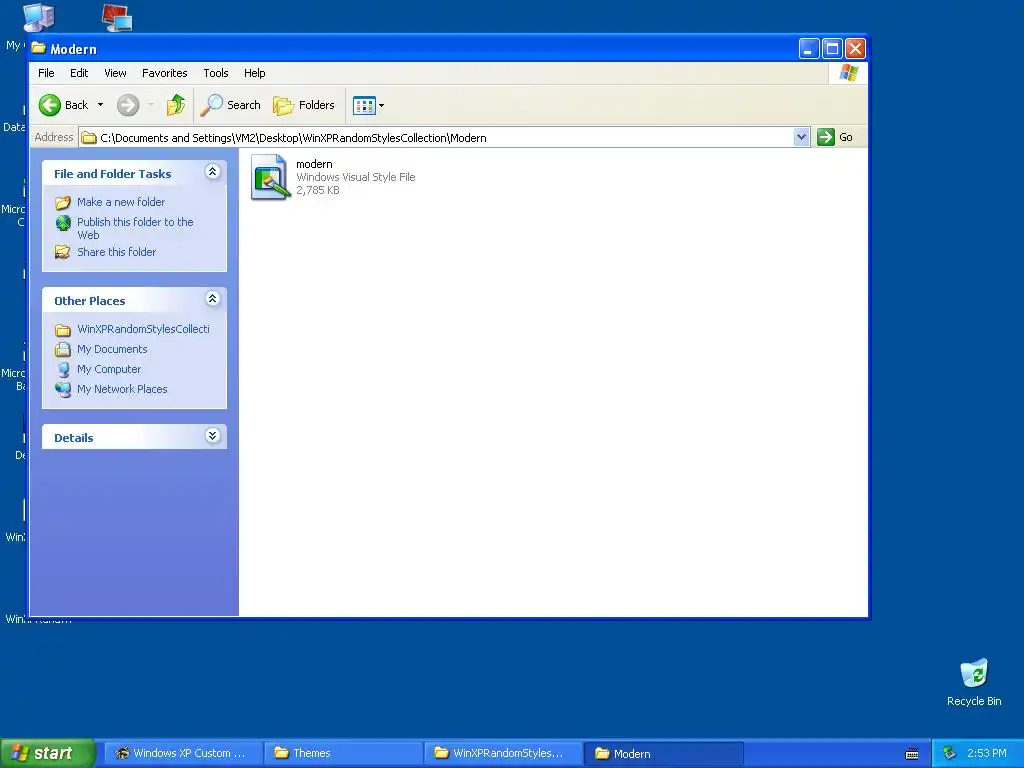Expand the Details panel

click(x=212, y=436)
